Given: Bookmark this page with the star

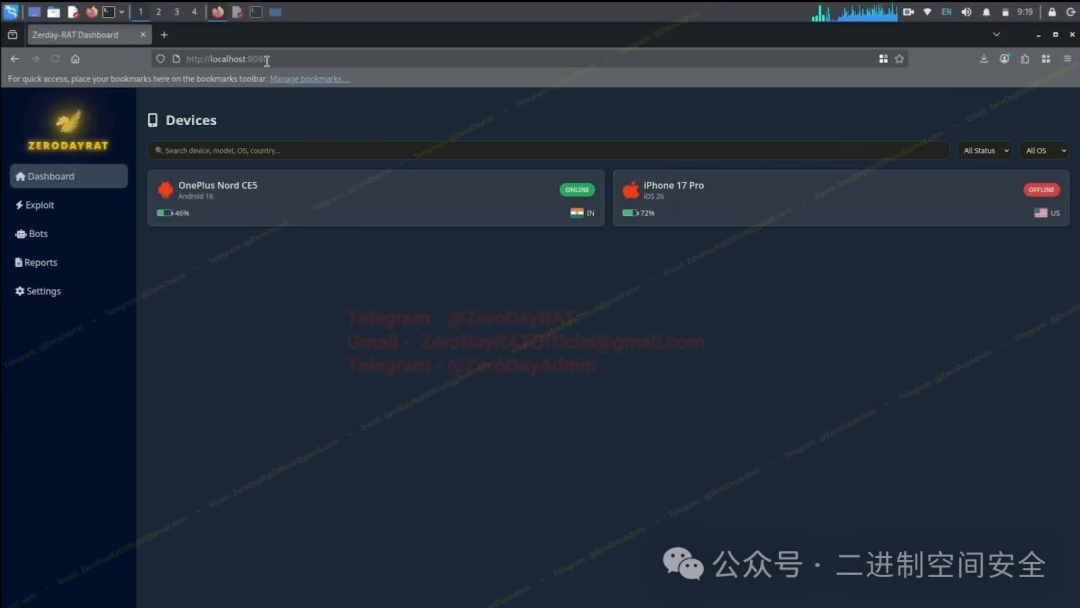Looking at the screenshot, I should 900,59.
